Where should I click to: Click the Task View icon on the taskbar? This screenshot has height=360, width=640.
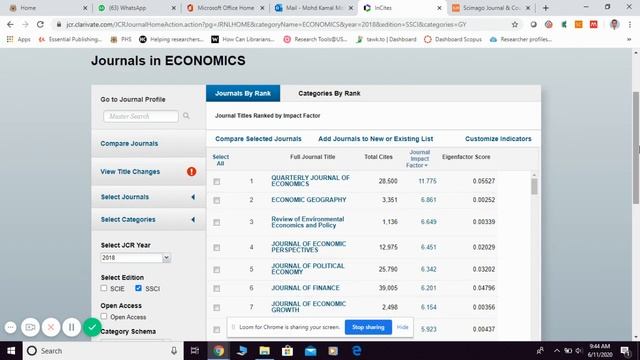point(195,351)
